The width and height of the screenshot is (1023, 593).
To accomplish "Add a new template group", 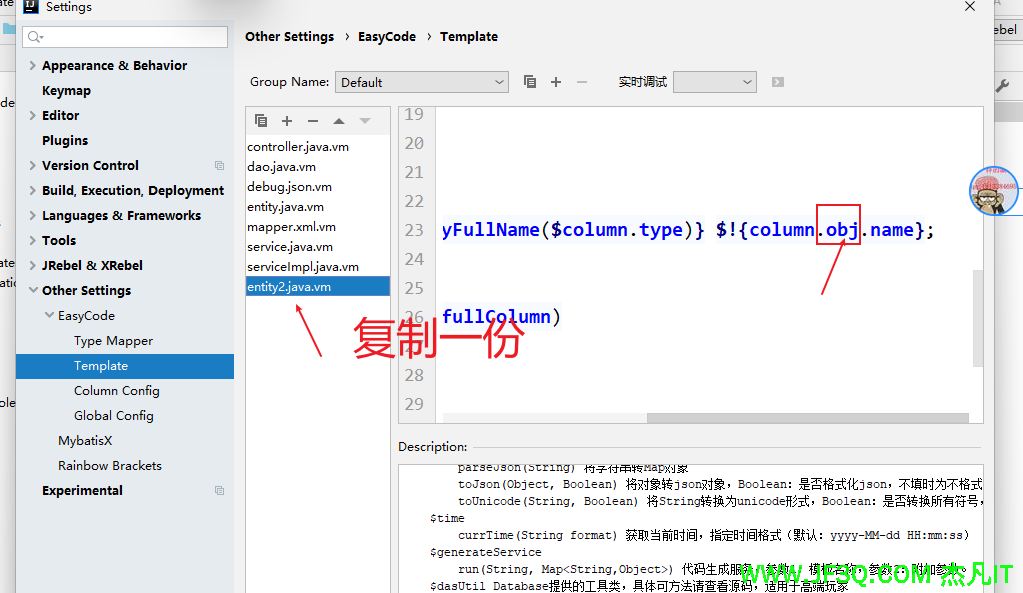I will [556, 82].
